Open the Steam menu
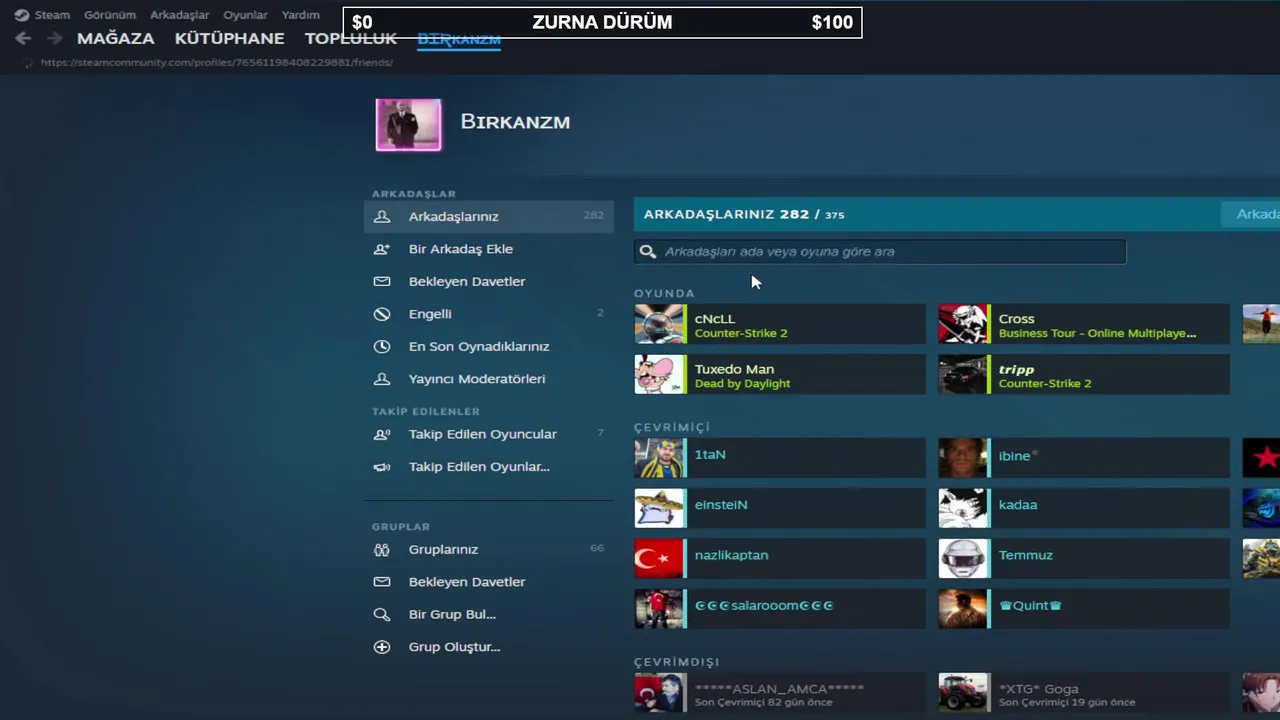Image resolution: width=1280 pixels, height=720 pixels. [x=52, y=15]
